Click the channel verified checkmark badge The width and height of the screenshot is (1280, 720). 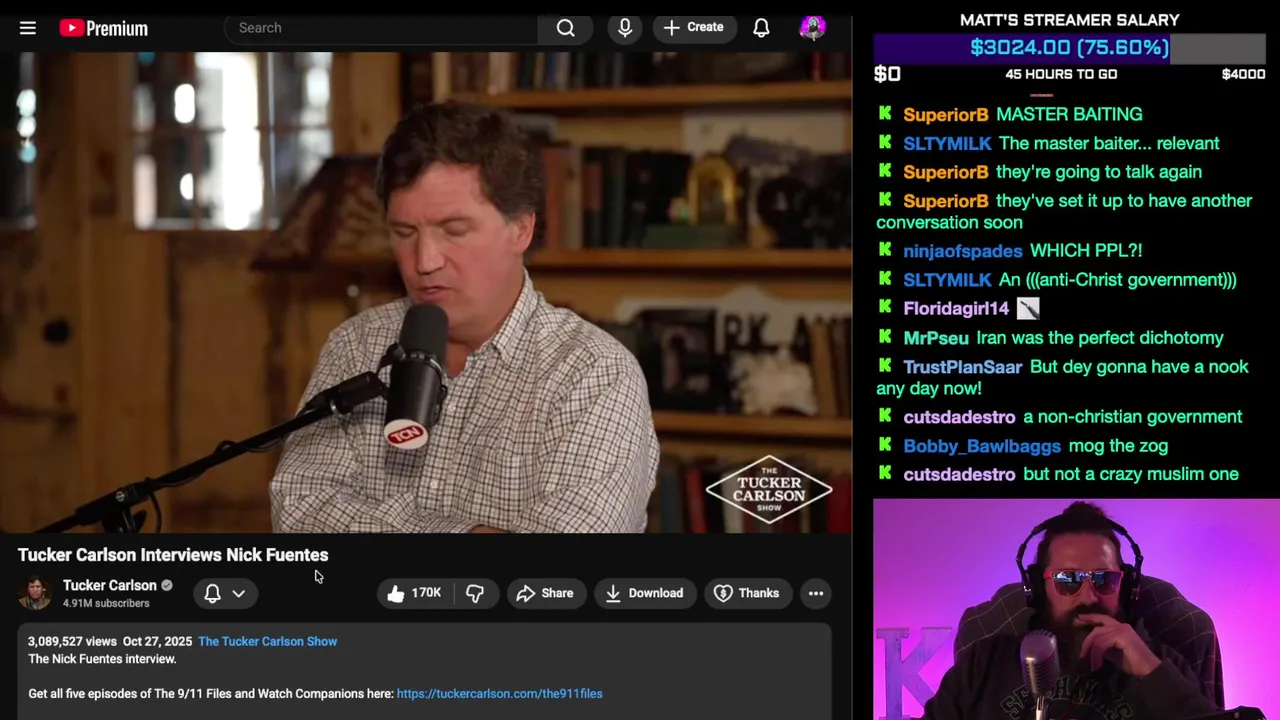[167, 585]
